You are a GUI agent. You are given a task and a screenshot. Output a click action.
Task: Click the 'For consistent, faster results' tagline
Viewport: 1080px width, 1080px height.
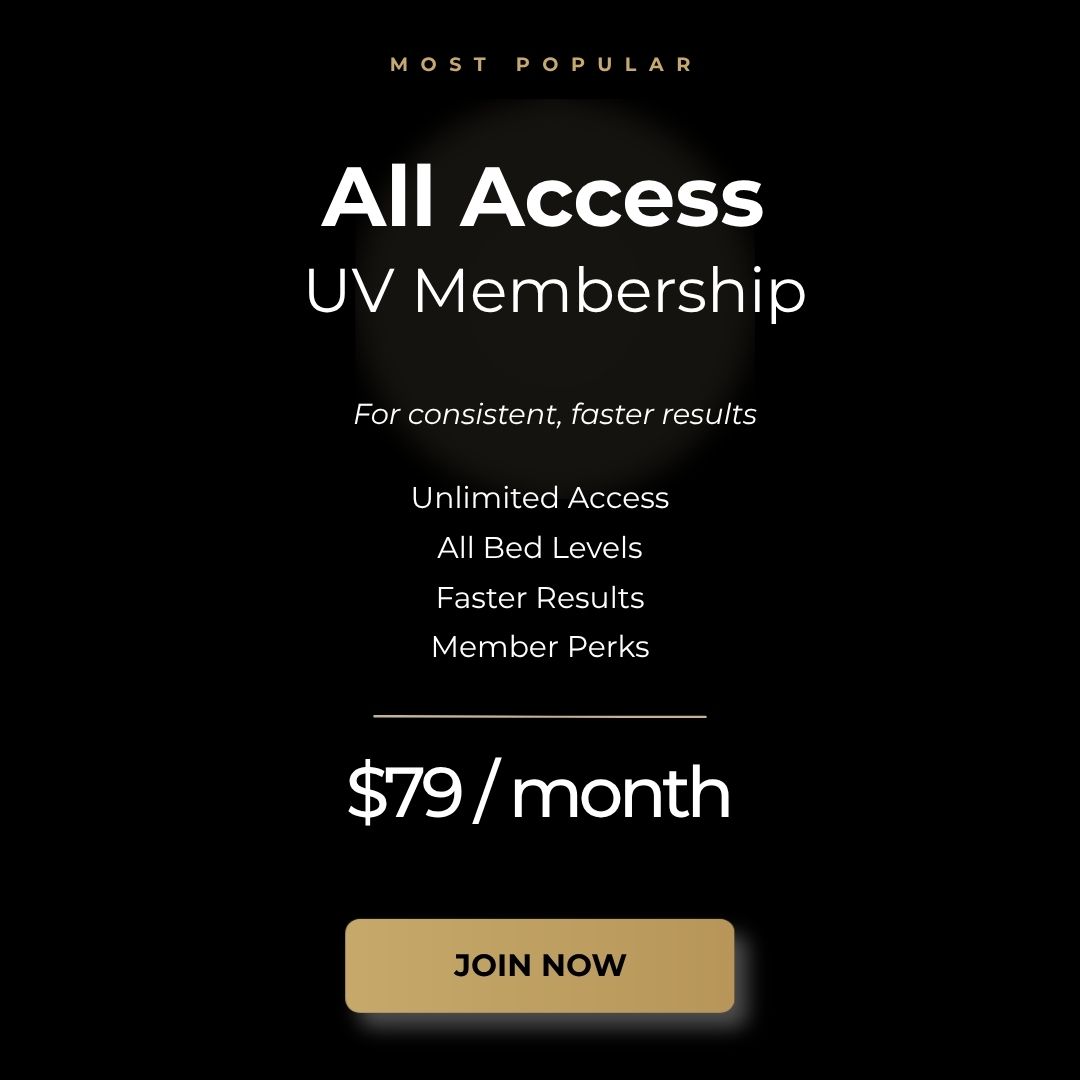point(555,414)
